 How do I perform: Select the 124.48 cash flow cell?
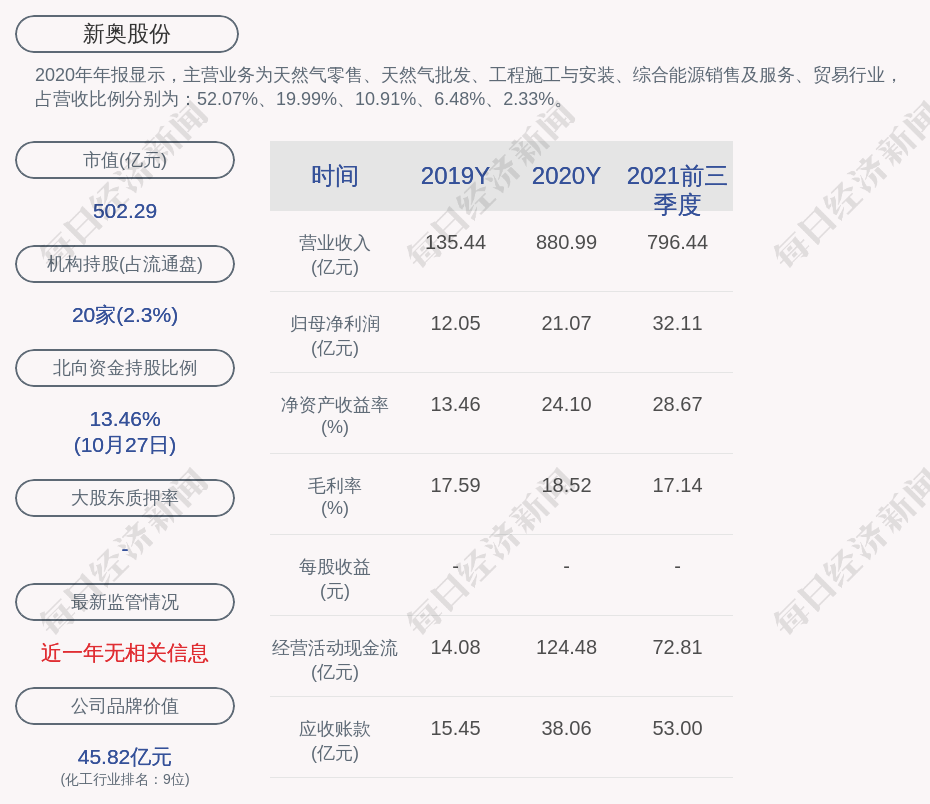pyautogui.click(x=566, y=647)
